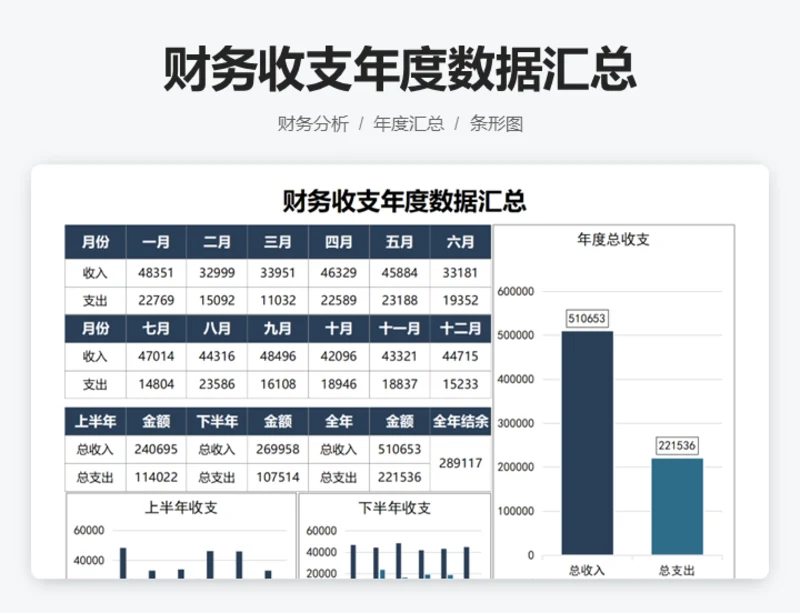Select the 九月 column header

[278, 328]
